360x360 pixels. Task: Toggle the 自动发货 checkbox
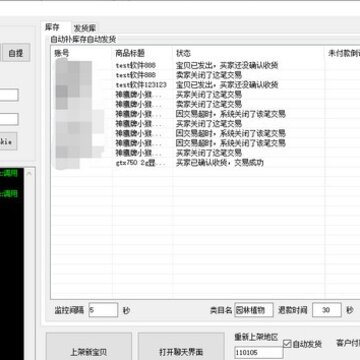coord(287,344)
